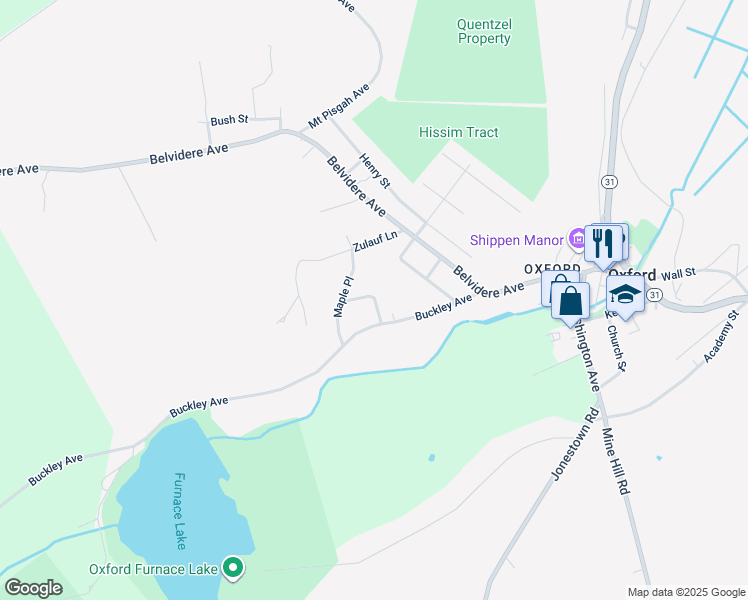
Task: Select the Zulauf Ln street label
Action: click(x=375, y=241)
